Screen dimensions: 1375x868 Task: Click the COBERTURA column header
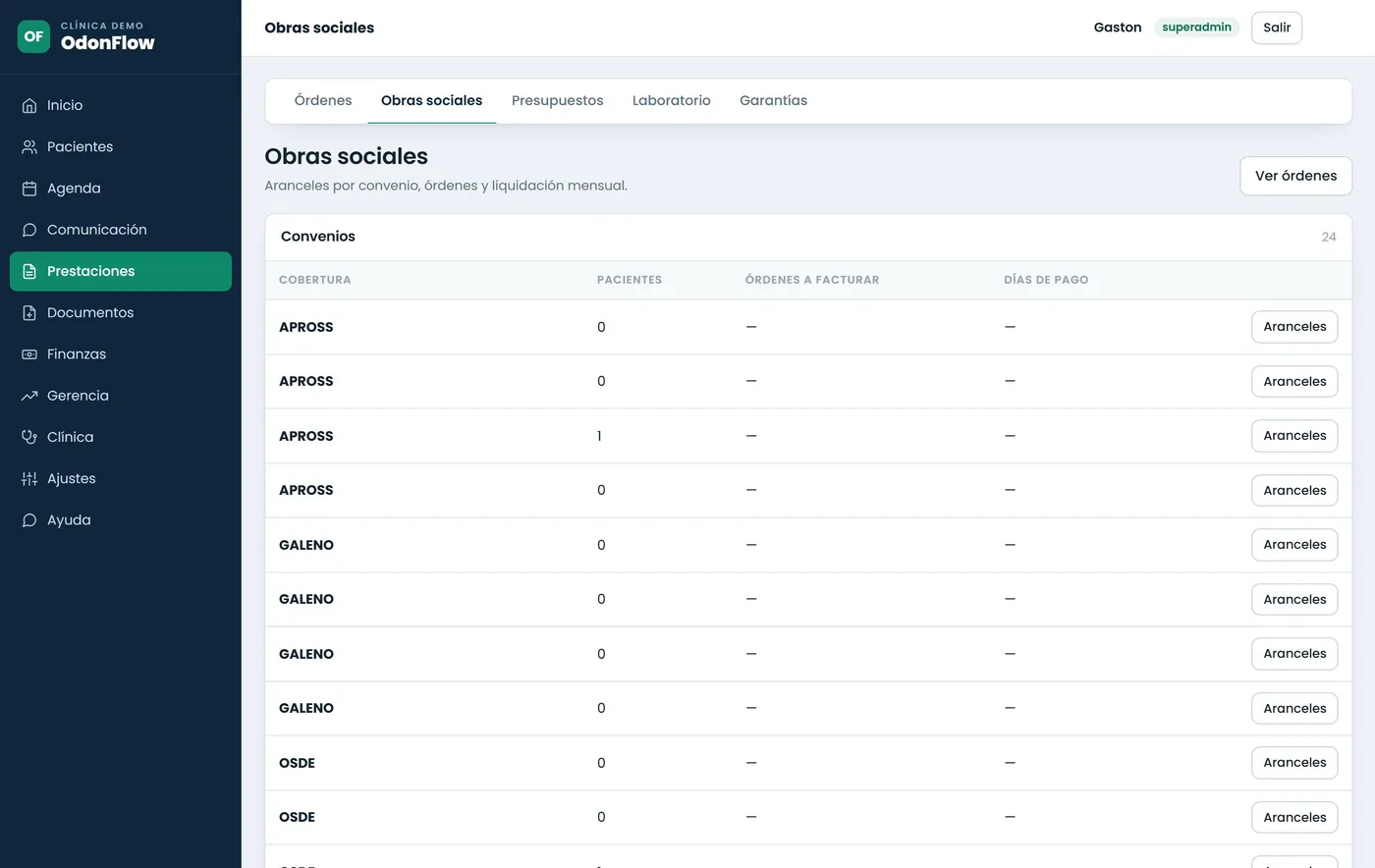(x=314, y=280)
